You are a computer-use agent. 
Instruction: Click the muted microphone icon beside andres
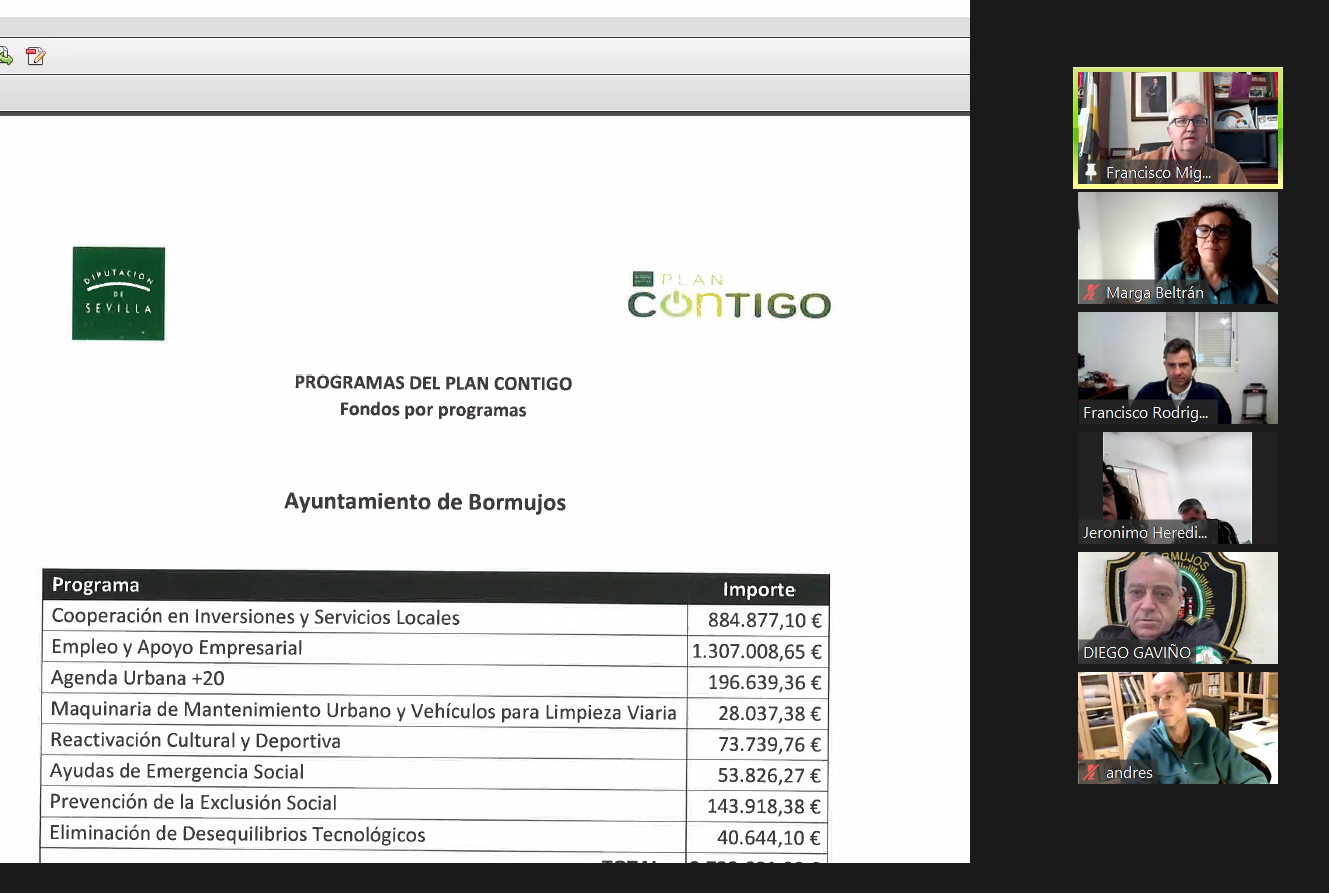click(1091, 773)
